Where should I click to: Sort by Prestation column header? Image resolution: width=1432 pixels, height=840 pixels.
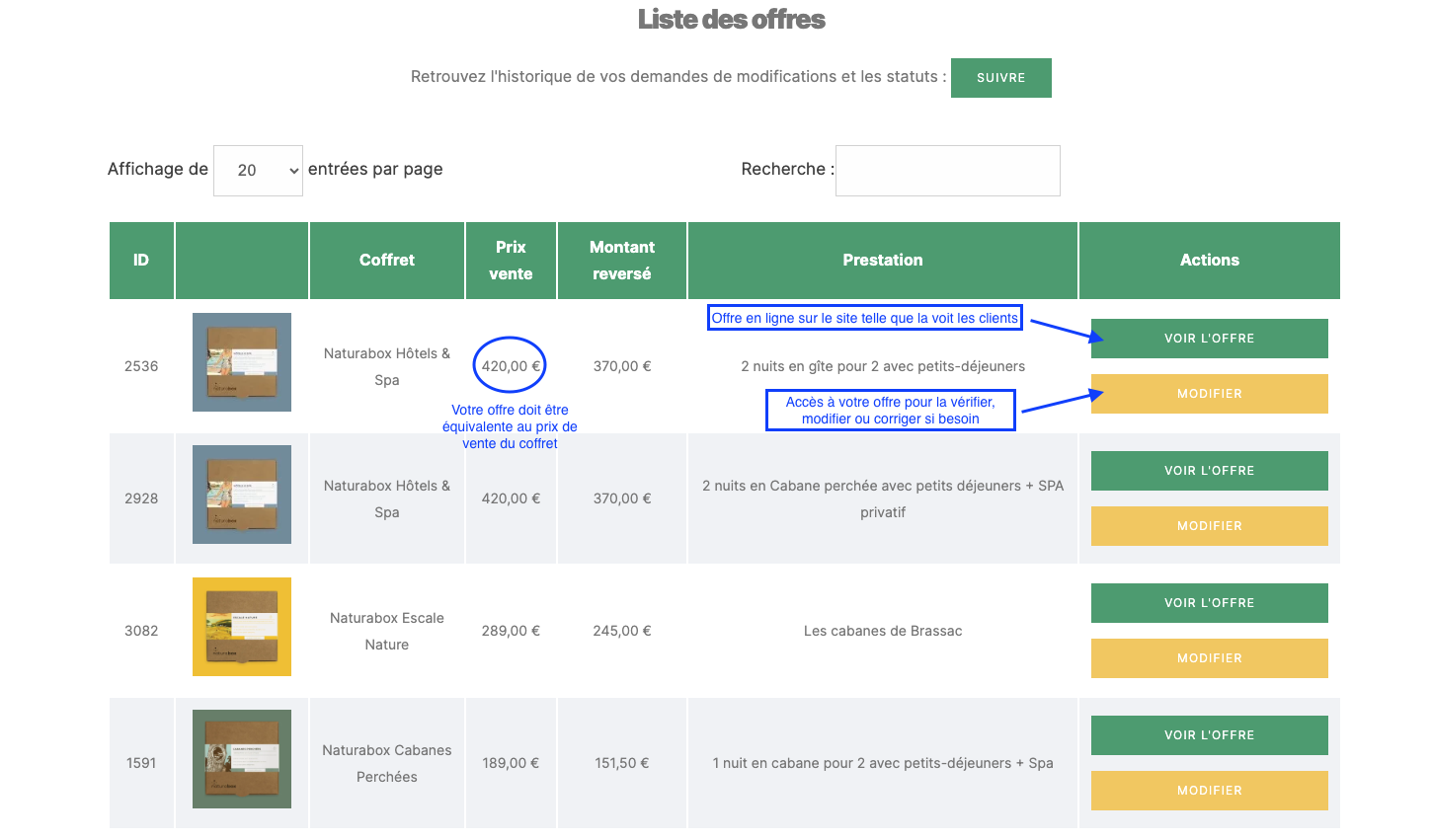coord(882,261)
